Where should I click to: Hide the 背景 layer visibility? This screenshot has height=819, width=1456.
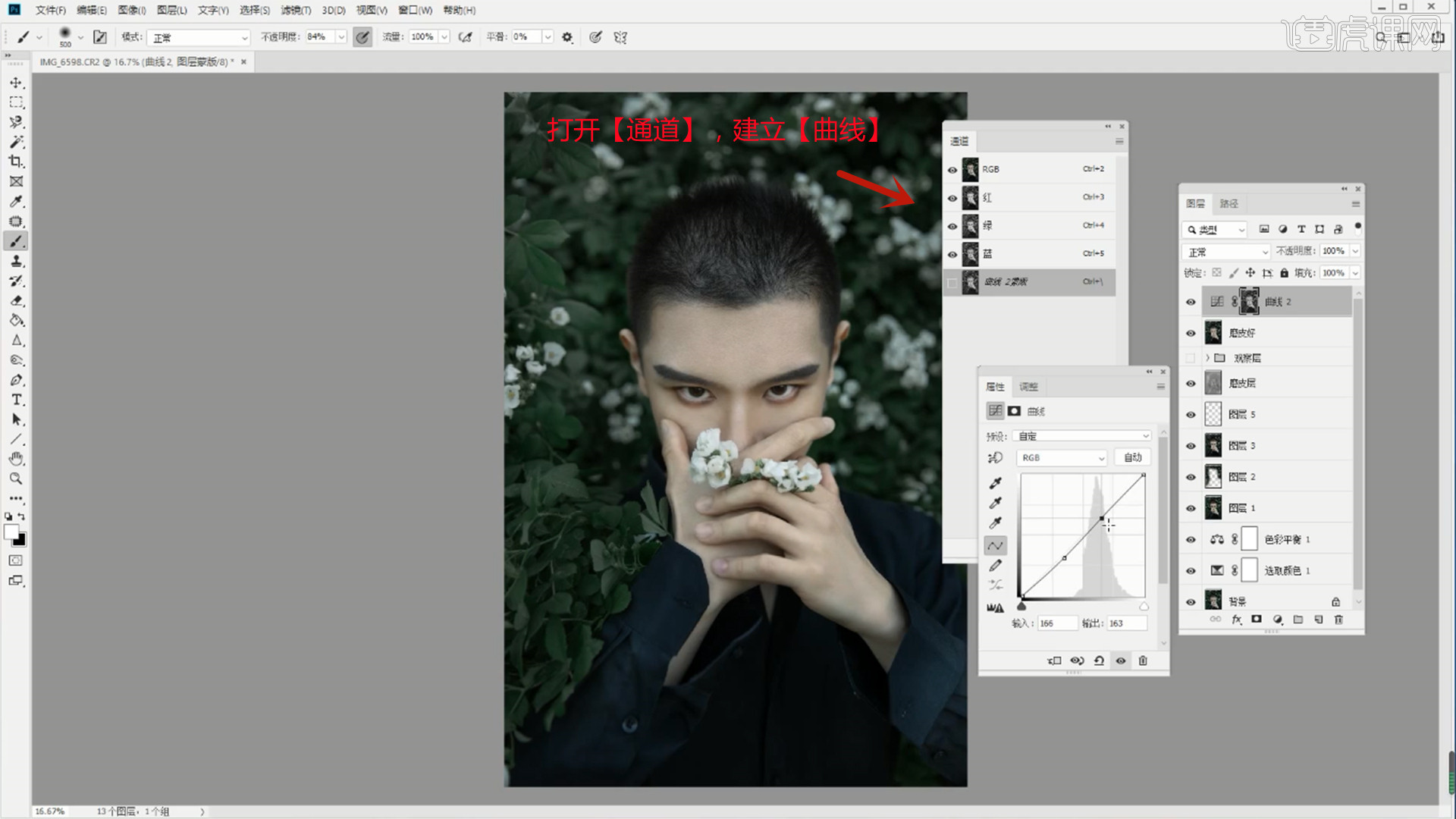pyautogui.click(x=1191, y=602)
